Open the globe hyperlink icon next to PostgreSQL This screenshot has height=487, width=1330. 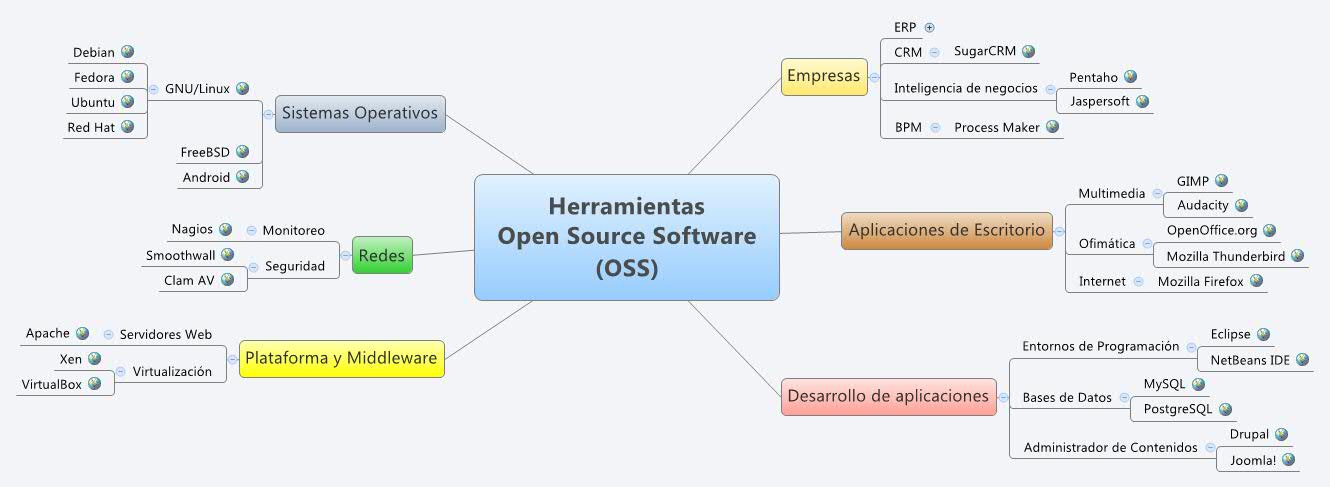[x=1224, y=409]
